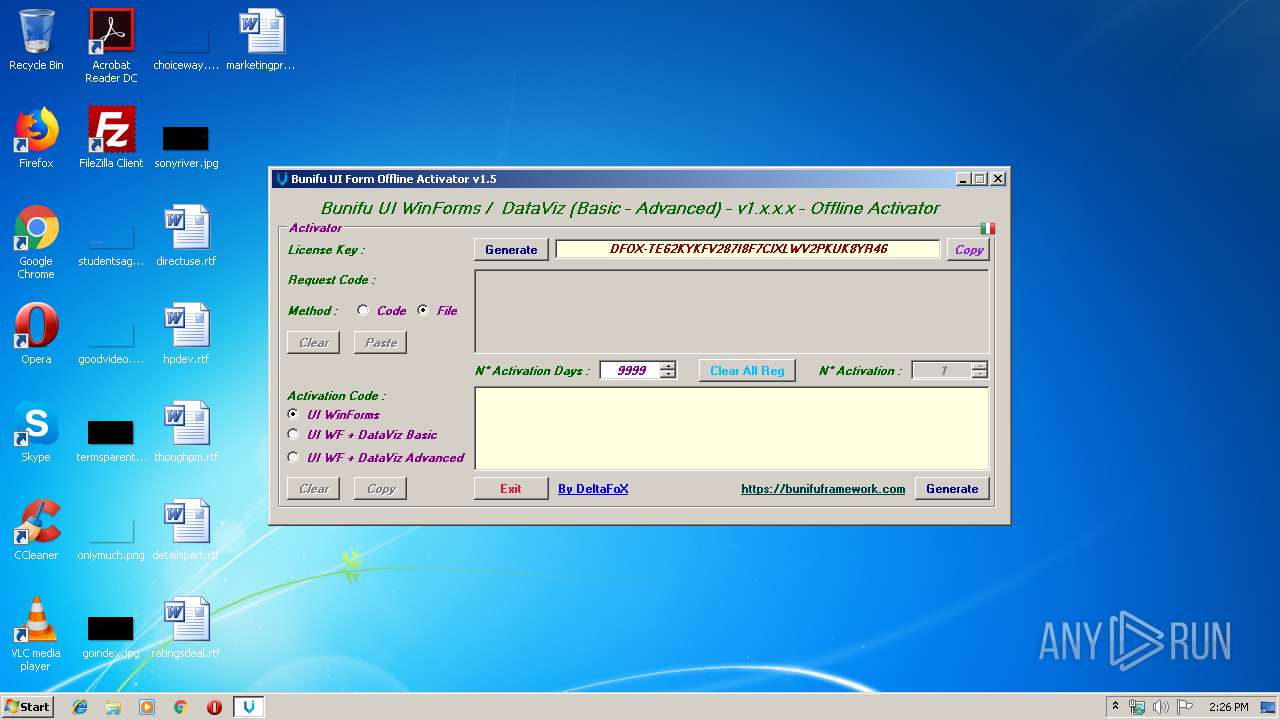Increase N° Activation Days value
The image size is (1280, 720).
(668, 366)
